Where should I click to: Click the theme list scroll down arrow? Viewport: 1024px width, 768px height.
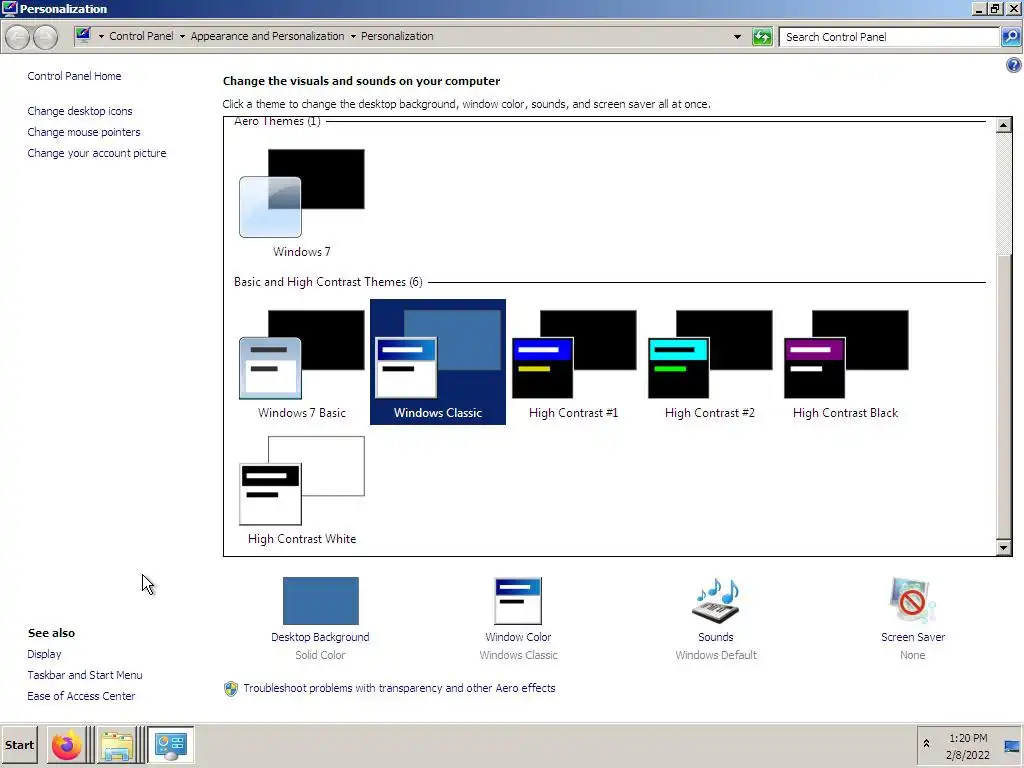point(1004,548)
